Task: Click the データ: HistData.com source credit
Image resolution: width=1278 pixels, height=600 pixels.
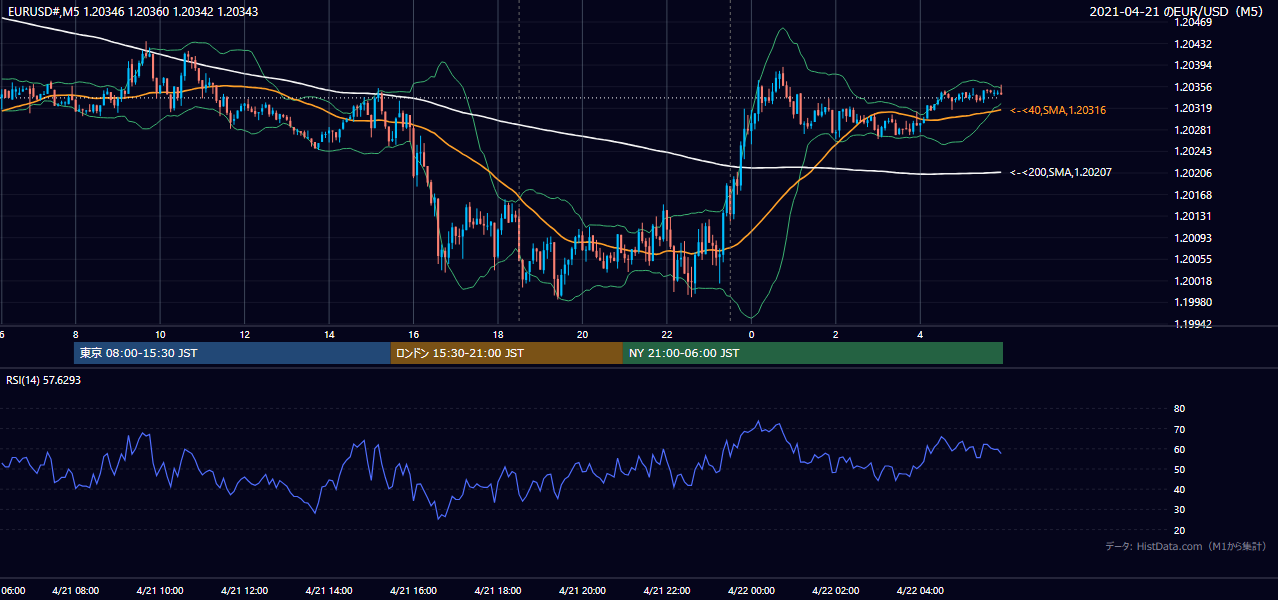Action: (1186, 547)
